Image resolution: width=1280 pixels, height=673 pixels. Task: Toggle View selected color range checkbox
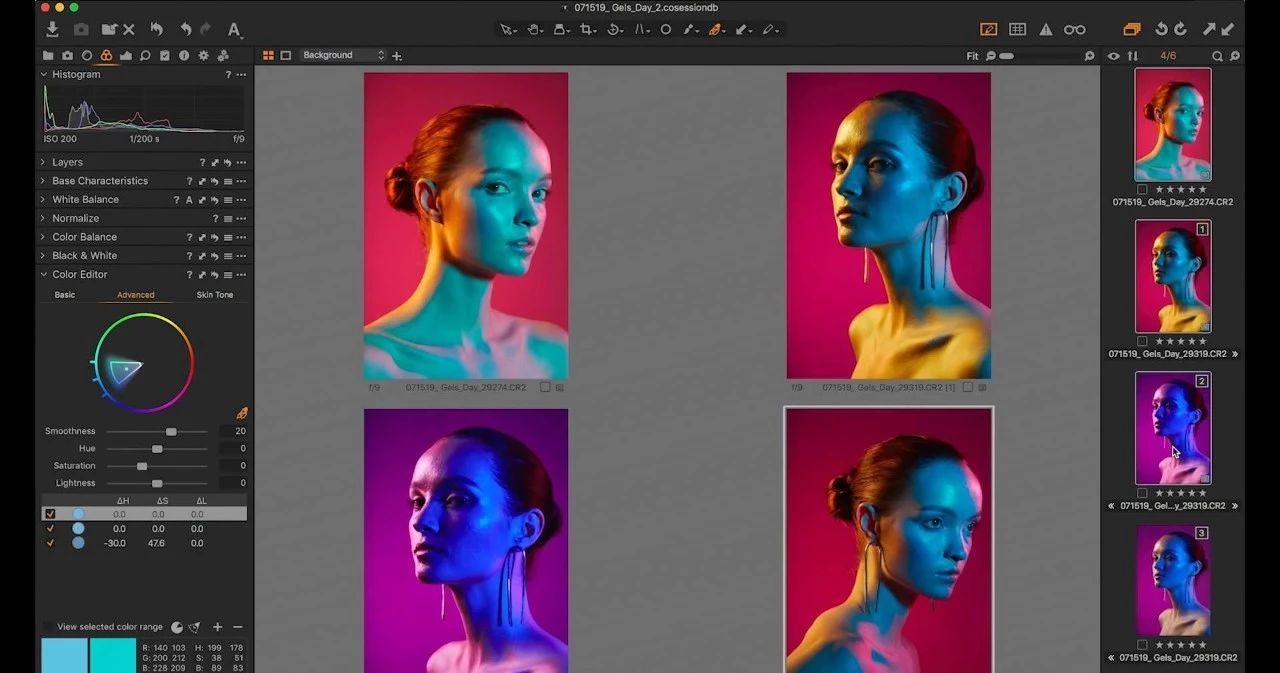48,627
